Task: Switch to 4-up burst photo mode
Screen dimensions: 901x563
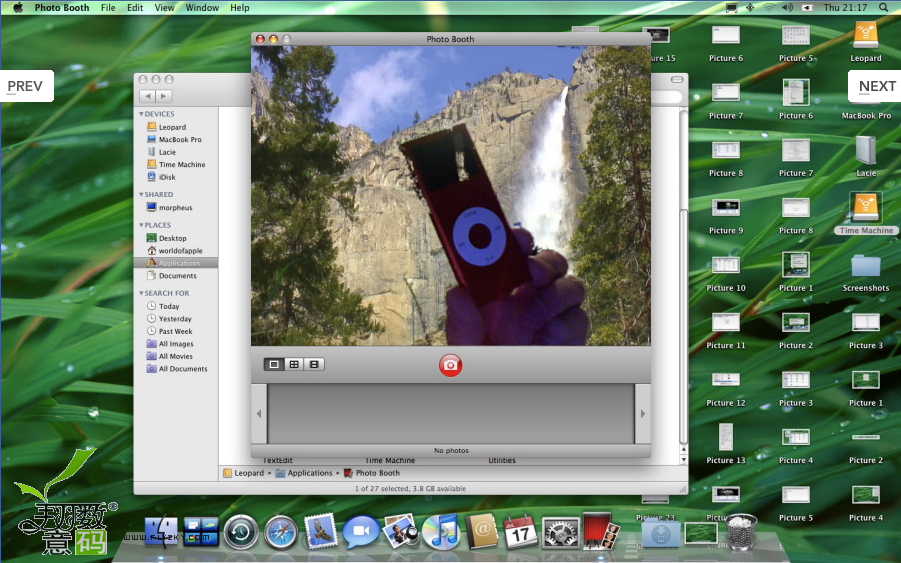Action: (294, 365)
